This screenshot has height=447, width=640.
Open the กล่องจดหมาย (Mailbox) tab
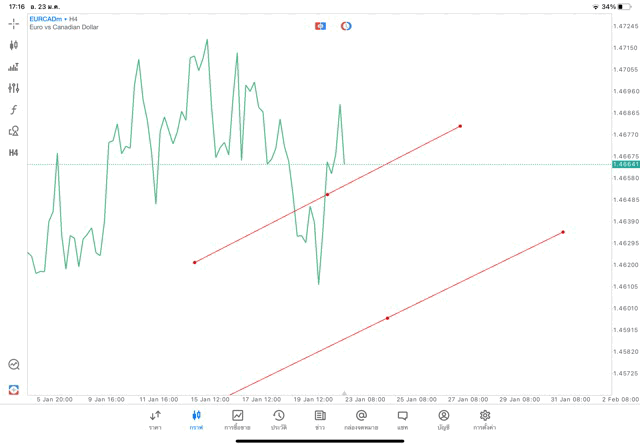361,420
